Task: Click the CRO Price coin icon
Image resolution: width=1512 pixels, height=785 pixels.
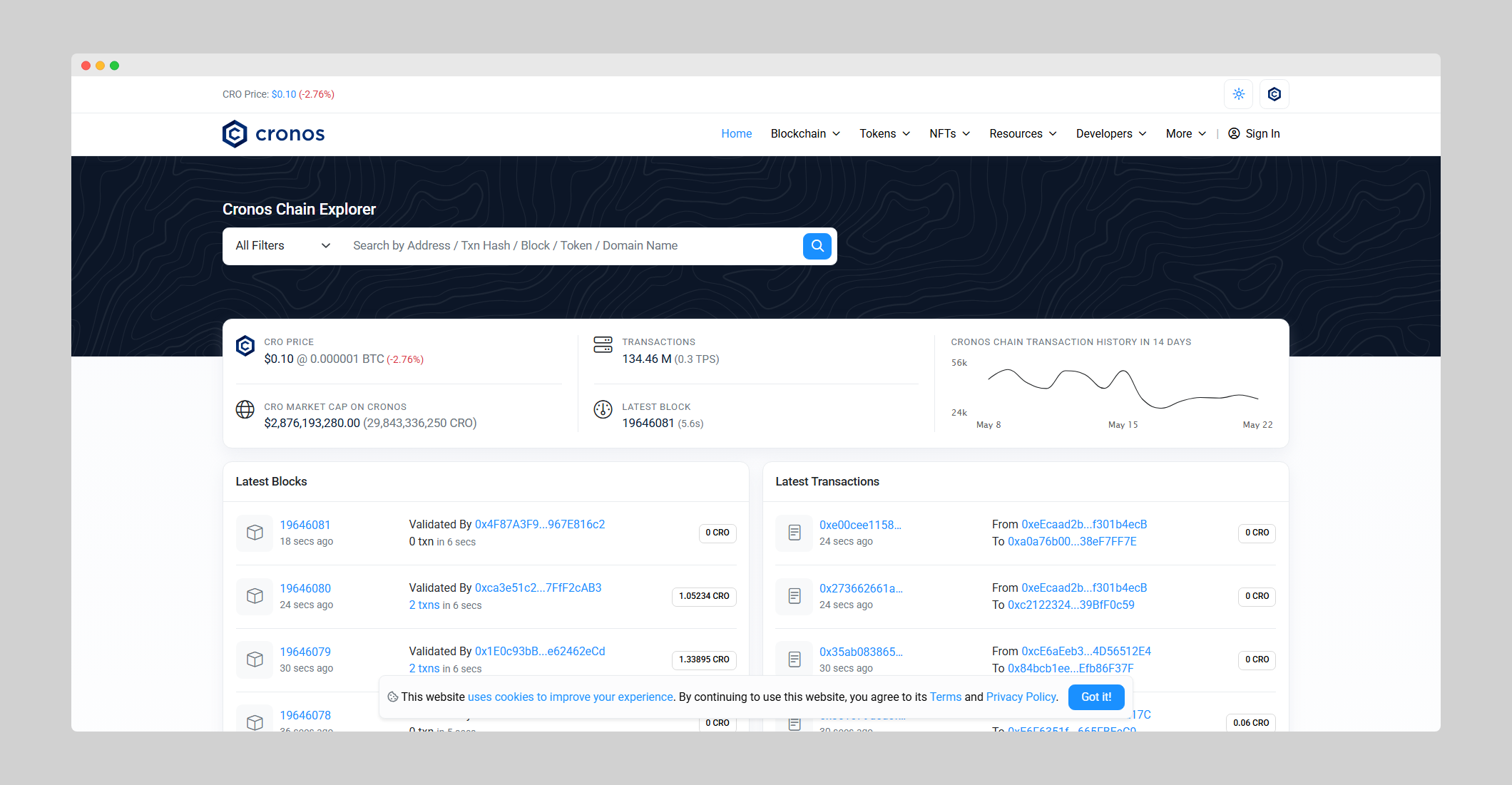Action: [245, 346]
